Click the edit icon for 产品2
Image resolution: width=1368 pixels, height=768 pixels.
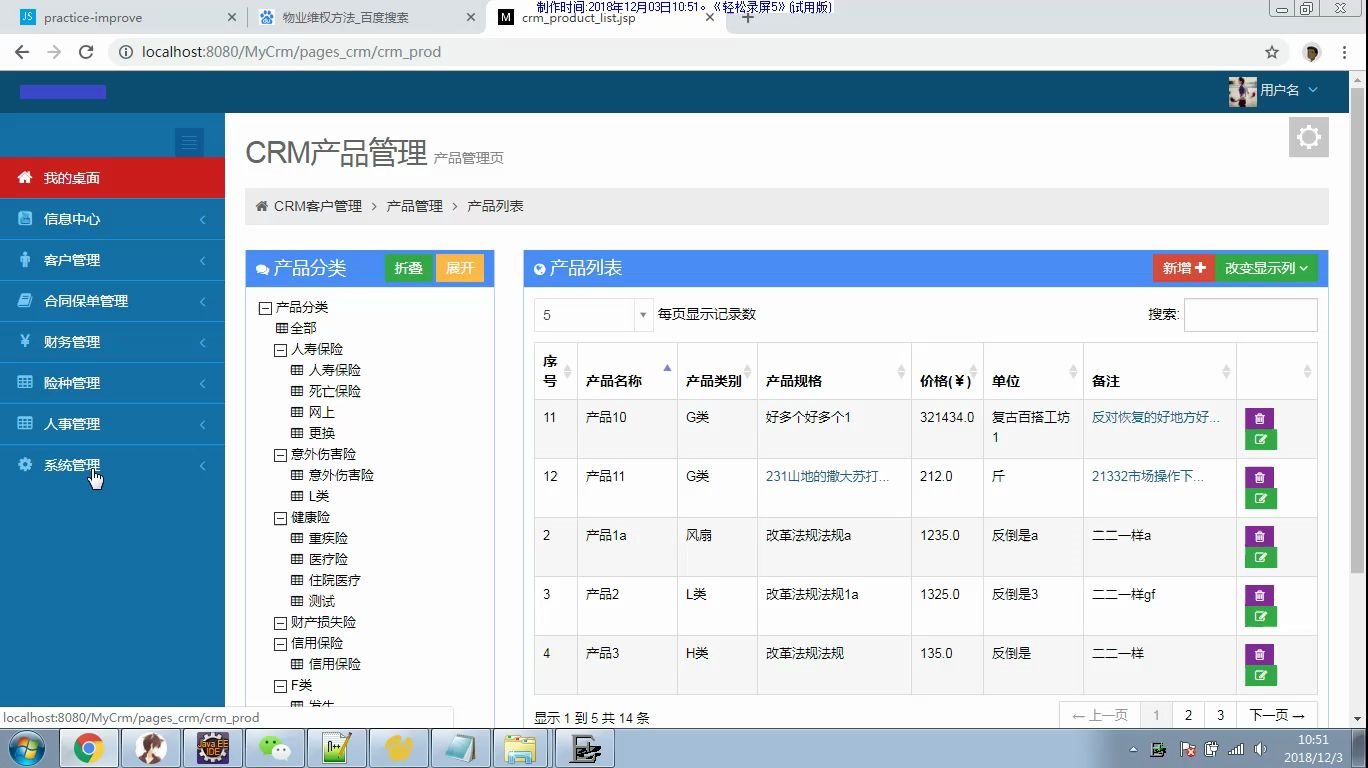[1261, 614]
